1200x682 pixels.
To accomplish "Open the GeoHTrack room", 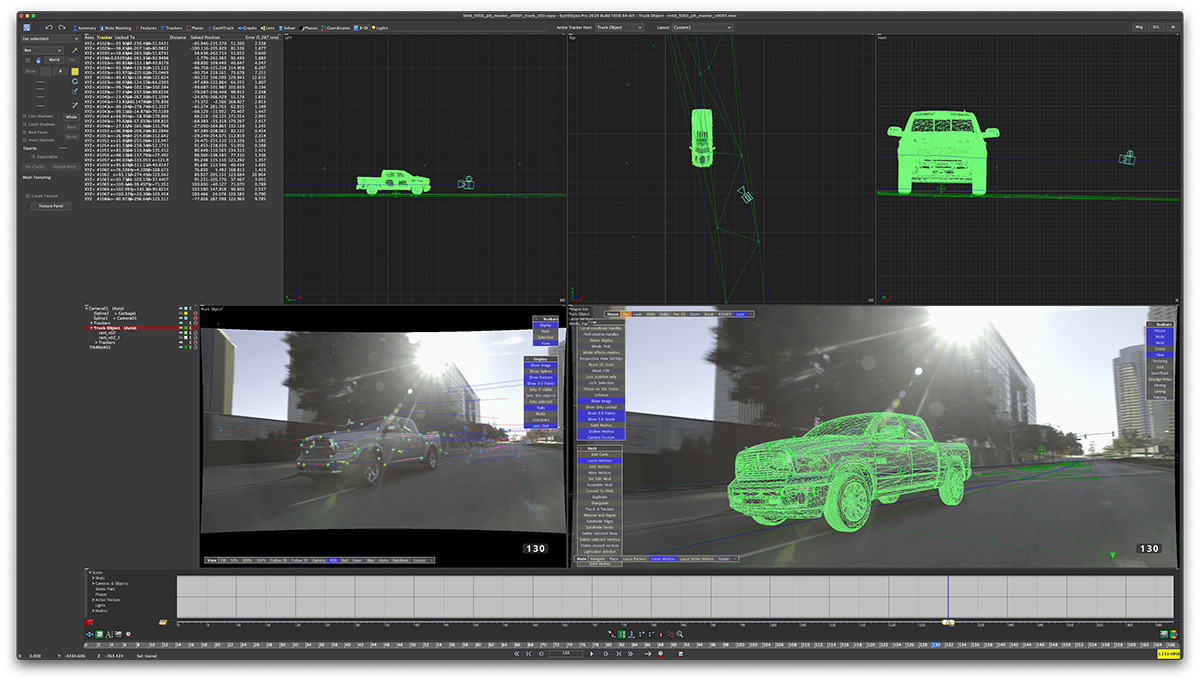I will point(221,28).
